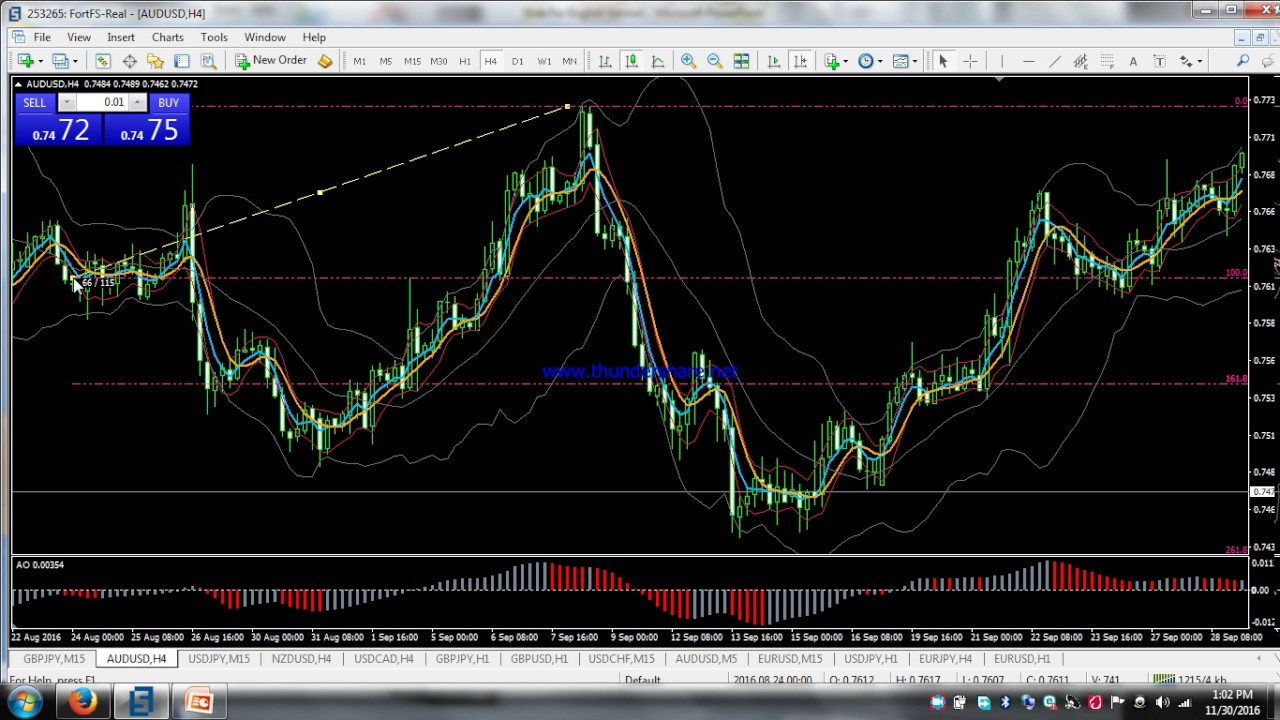Expand the profiles dropdown arrow
Viewport: 1280px width, 720px height.
coord(75,61)
